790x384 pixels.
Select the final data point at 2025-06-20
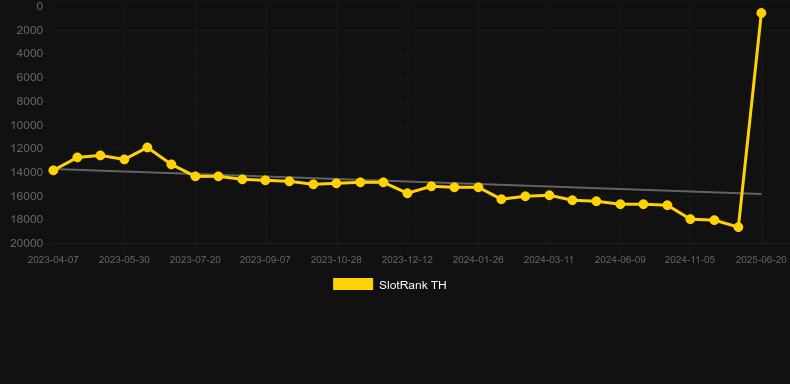[x=761, y=13]
